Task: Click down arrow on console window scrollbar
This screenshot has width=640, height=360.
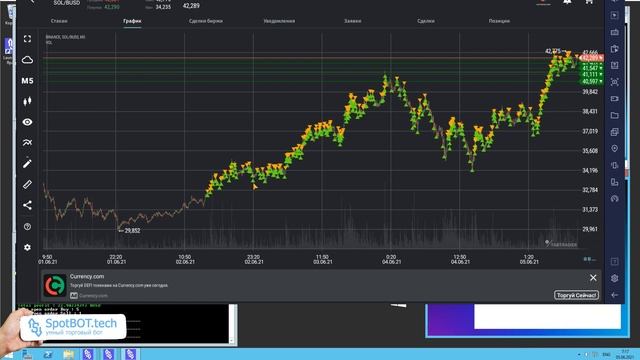Action: coord(232,340)
